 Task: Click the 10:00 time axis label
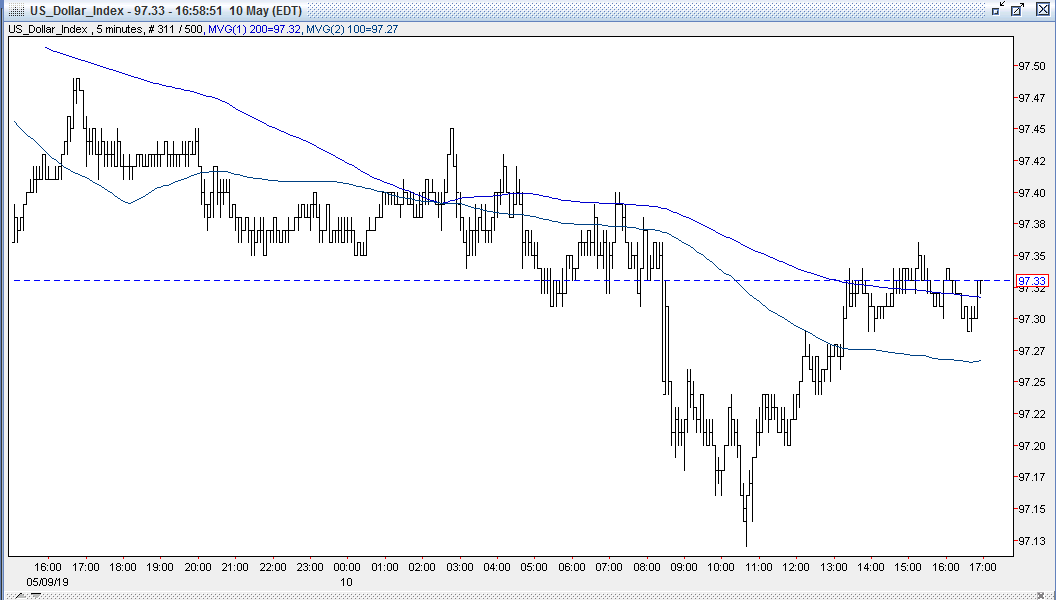tap(721, 567)
